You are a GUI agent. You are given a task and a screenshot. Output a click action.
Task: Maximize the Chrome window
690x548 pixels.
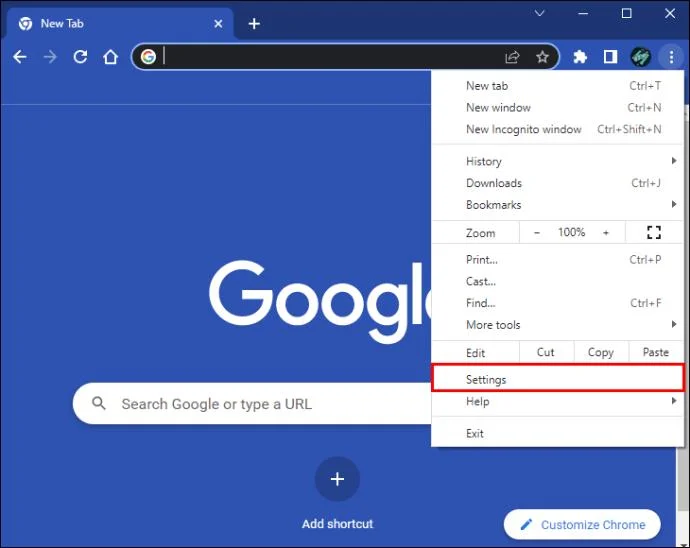pos(627,13)
